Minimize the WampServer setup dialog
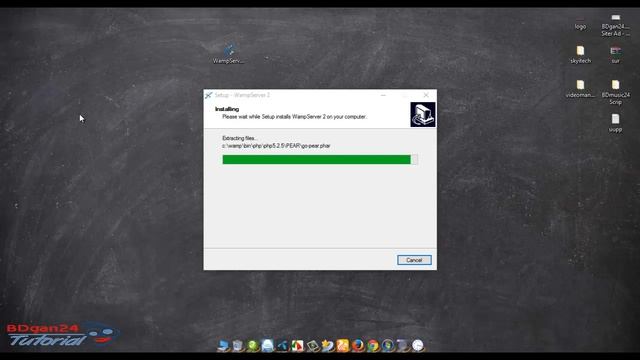The width and height of the screenshot is (640, 360). point(383,95)
